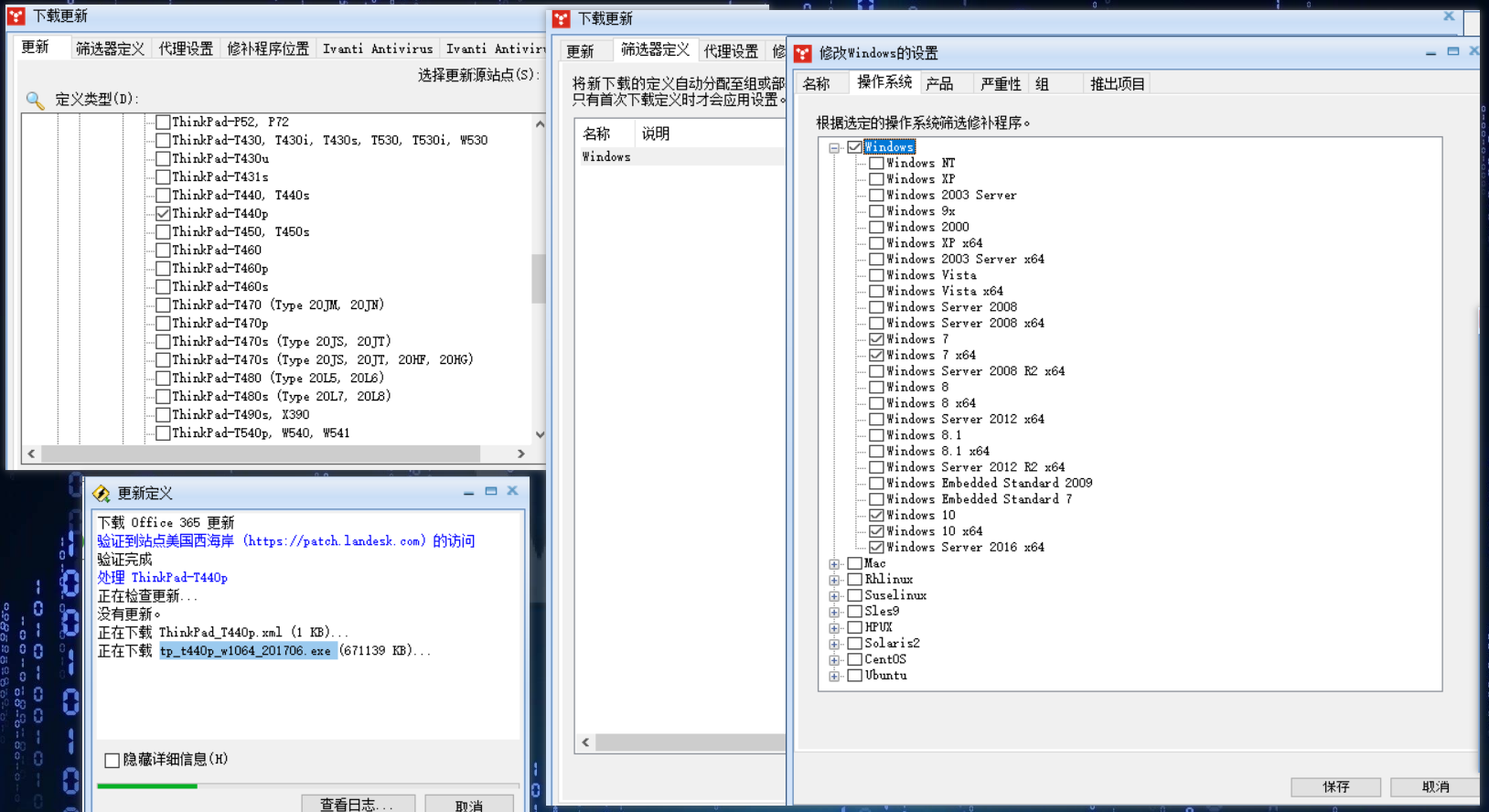Uncheck the ThinkPad-T440p checkbox
Image resolution: width=1489 pixels, height=812 pixels.
163,213
